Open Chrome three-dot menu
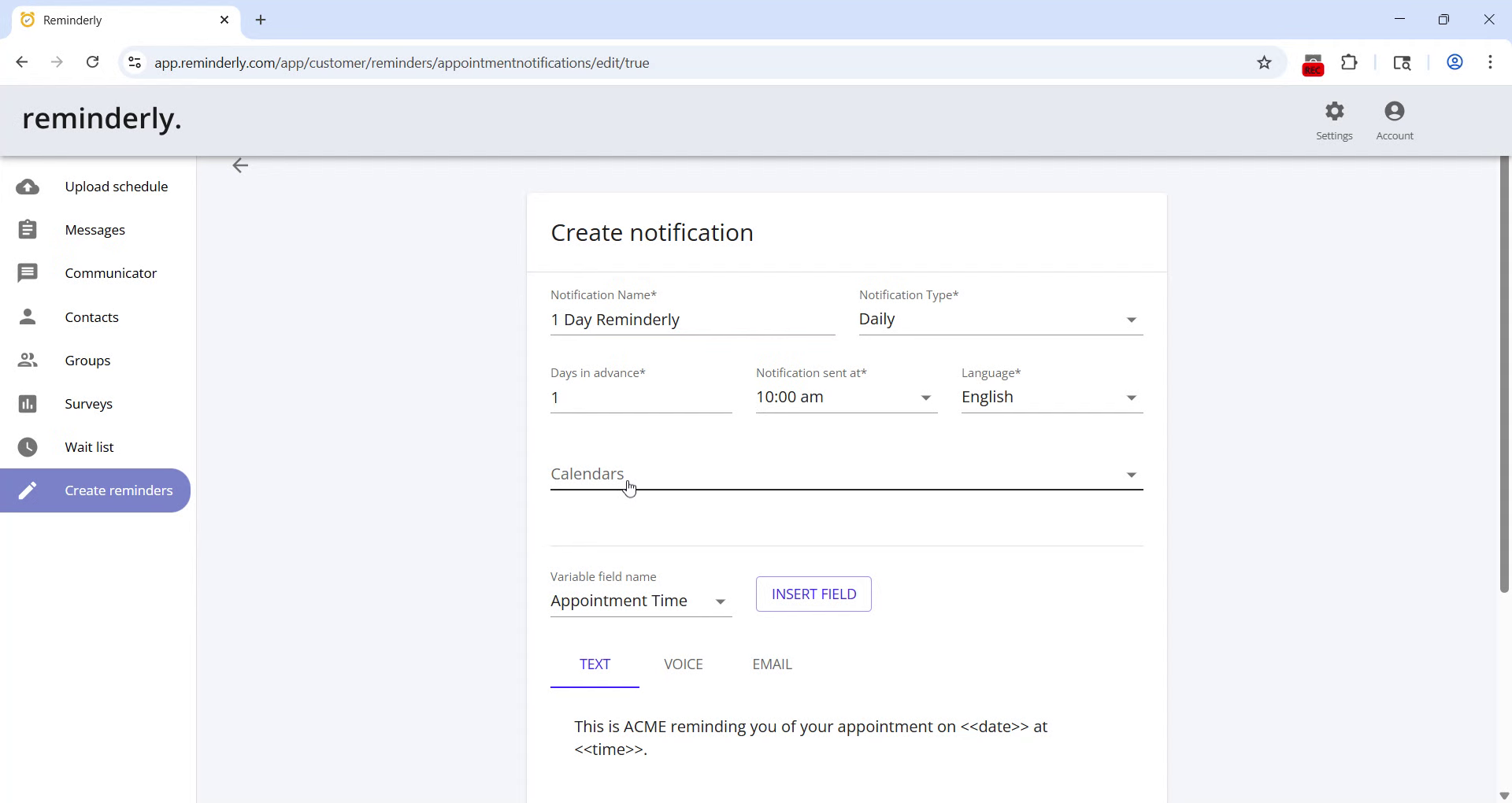Image resolution: width=1512 pixels, height=803 pixels. [x=1490, y=62]
